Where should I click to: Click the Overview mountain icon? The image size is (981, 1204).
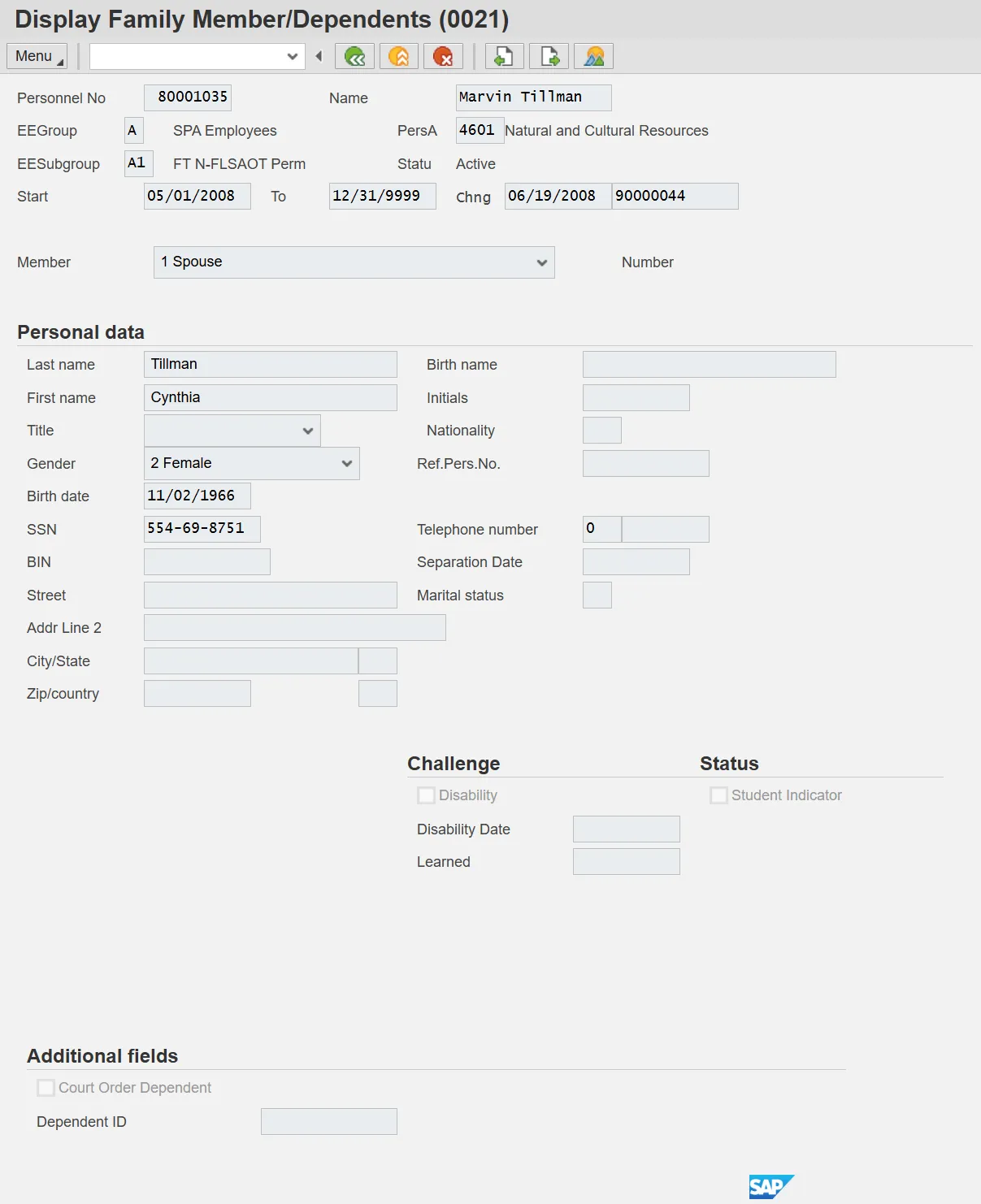point(594,56)
